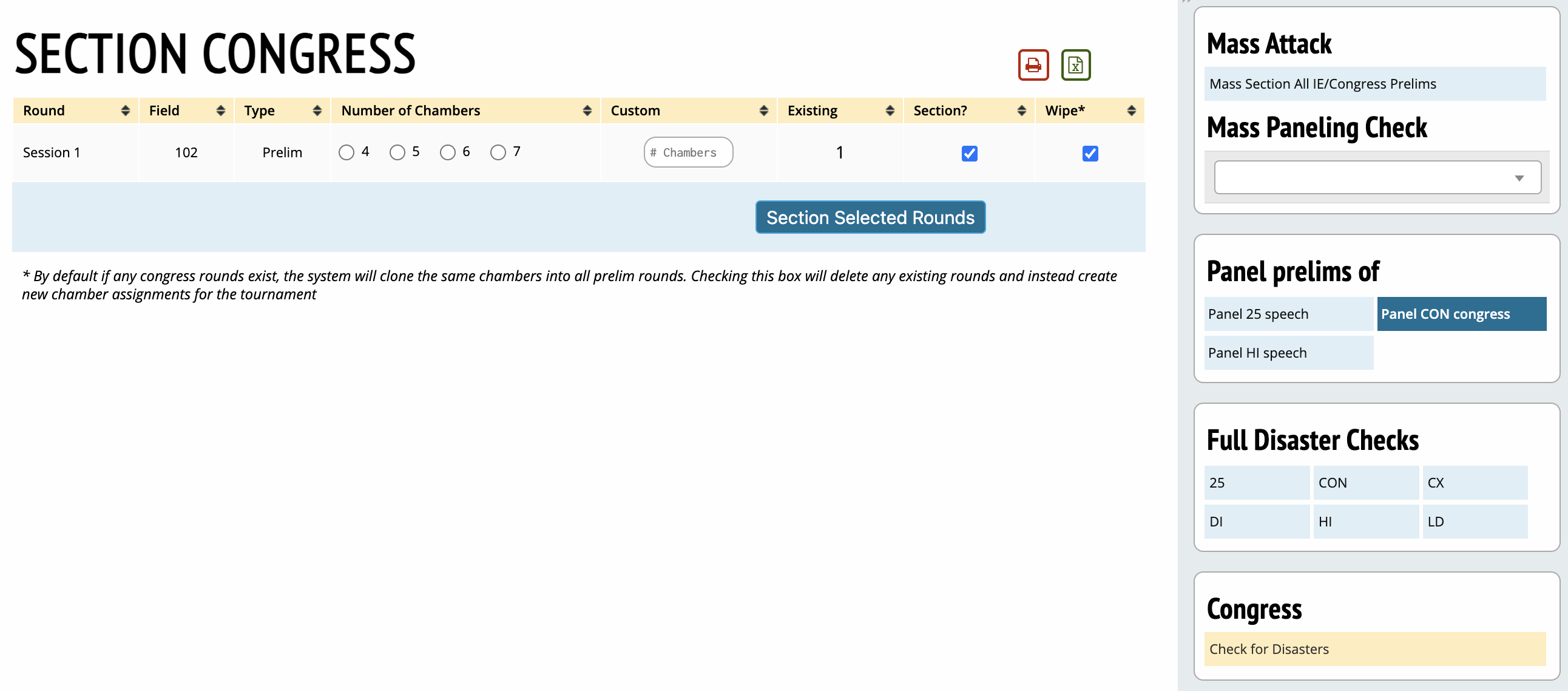Viewport: 1568px width, 691px height.
Task: Open Panel CON congress item
Action: pyautogui.click(x=1461, y=314)
